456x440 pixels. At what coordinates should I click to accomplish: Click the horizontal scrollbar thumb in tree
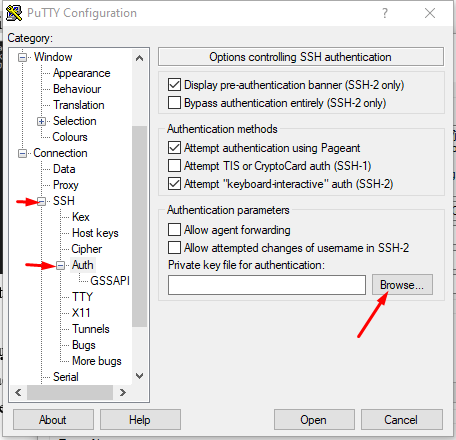[x=70, y=392]
